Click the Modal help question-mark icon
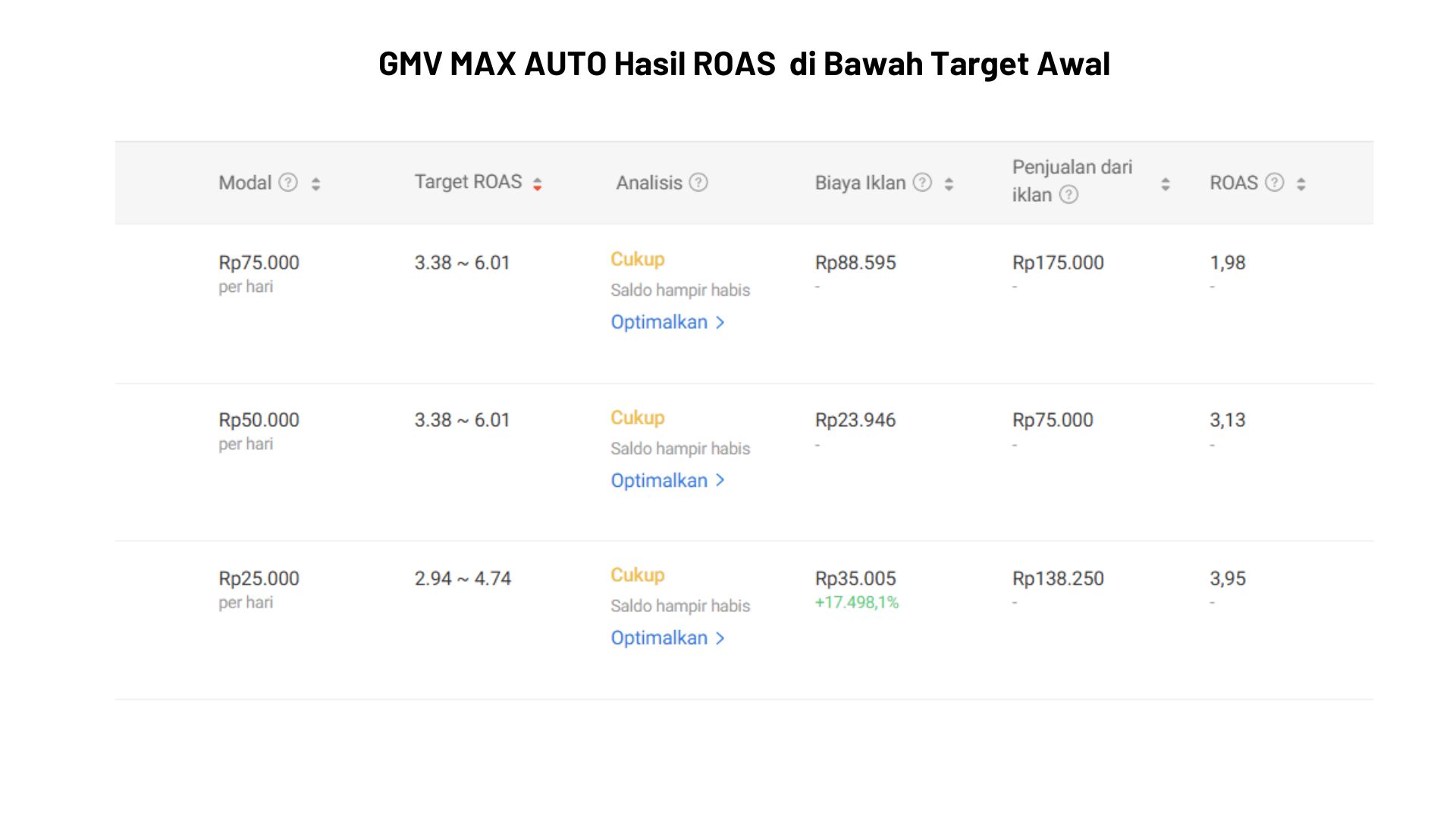The image size is (1456, 819). (288, 183)
